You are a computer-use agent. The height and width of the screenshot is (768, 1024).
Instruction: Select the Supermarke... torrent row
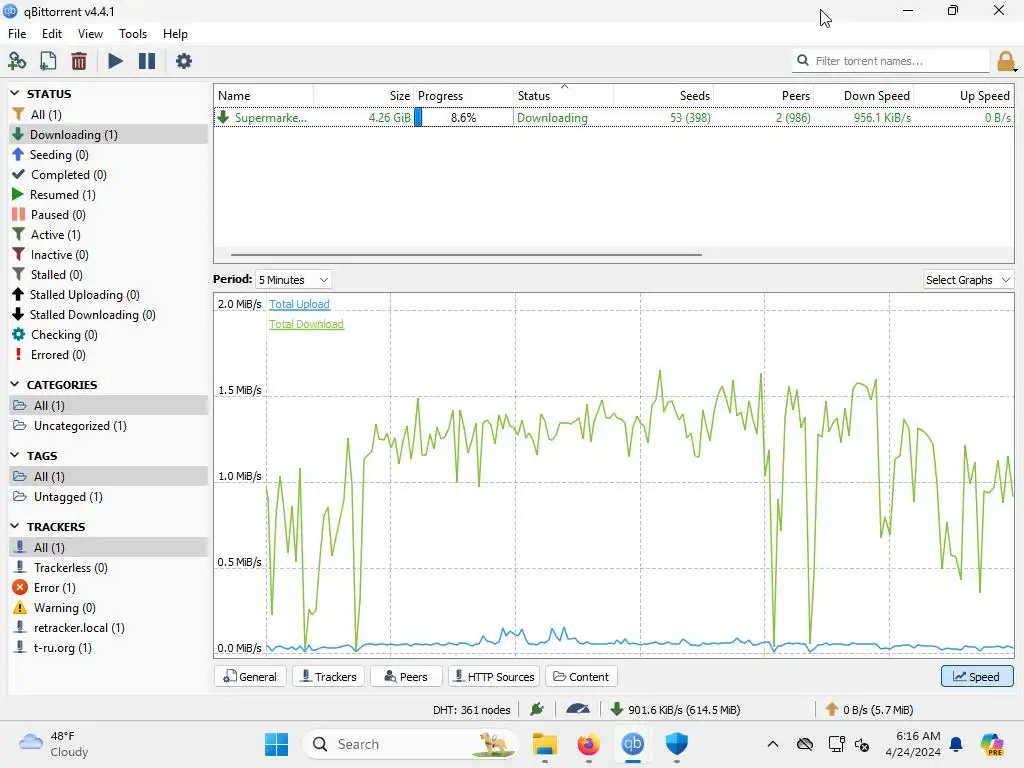tap(614, 118)
